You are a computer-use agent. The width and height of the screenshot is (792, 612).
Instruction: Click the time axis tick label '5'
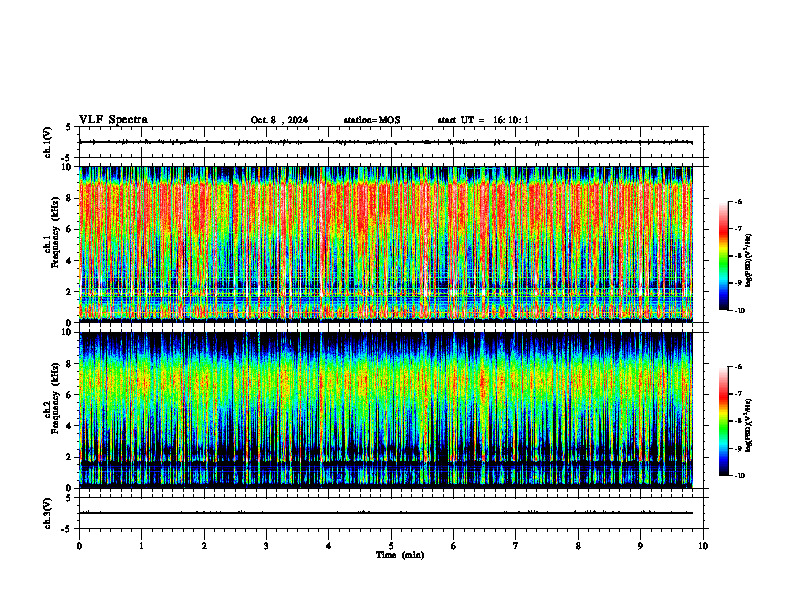[391, 546]
